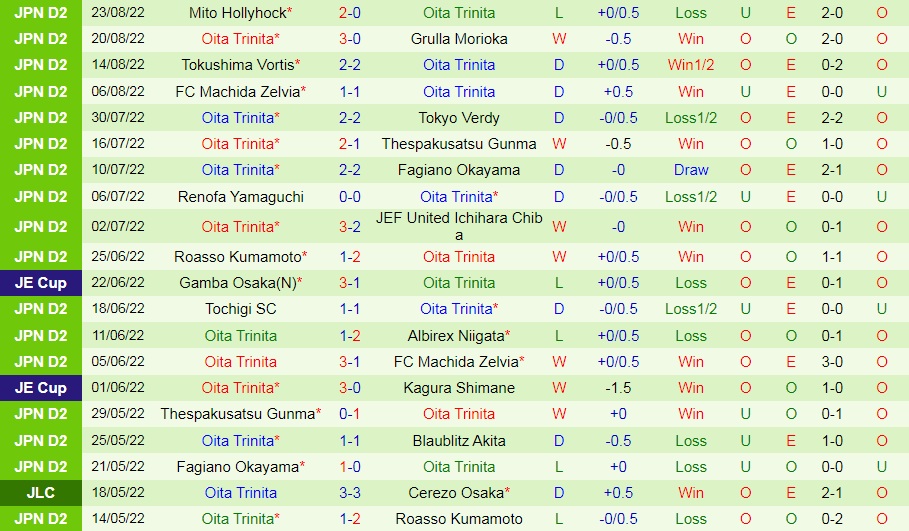Select the Tokyo Verdy team link
Image resolution: width=909 pixels, height=531 pixels.
[459, 117]
